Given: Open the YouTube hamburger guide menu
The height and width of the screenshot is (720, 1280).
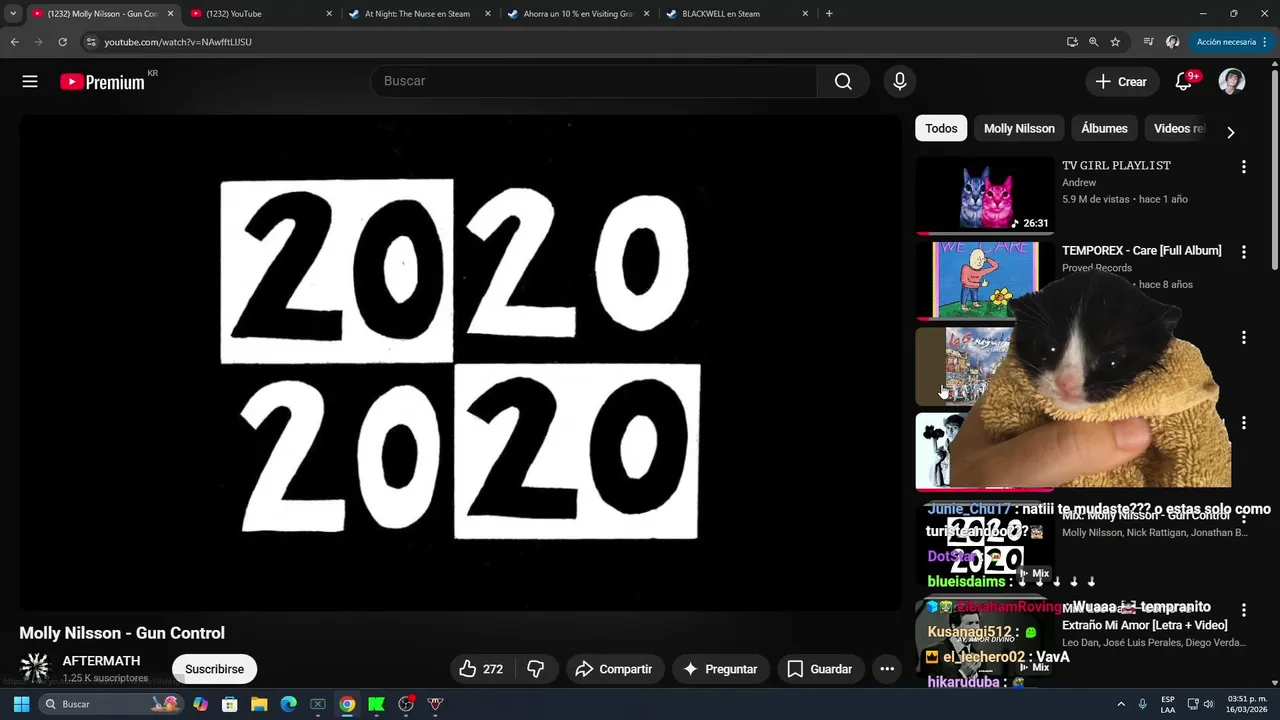Looking at the screenshot, I should pos(30,82).
